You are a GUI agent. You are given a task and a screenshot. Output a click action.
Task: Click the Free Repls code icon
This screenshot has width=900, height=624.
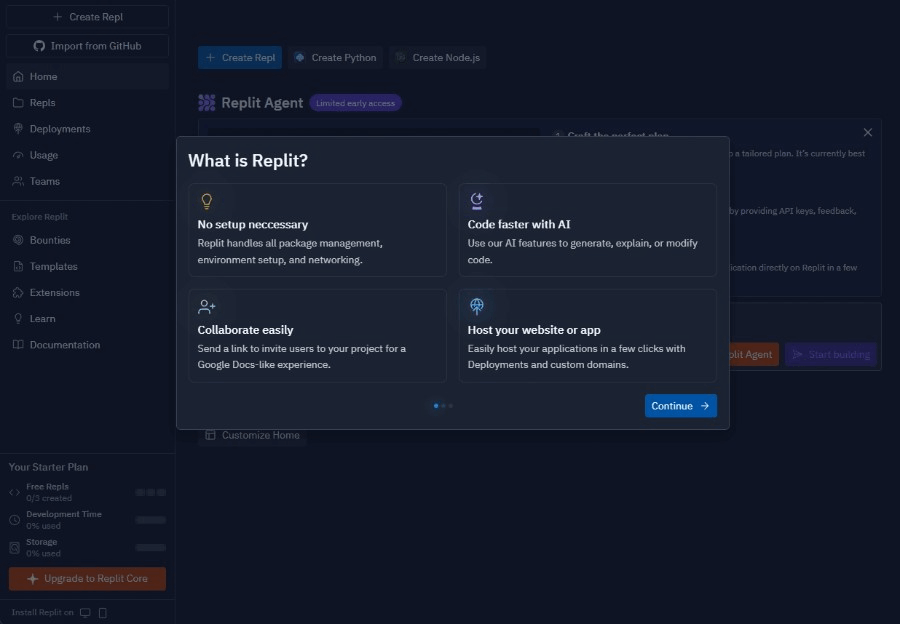click(14, 493)
